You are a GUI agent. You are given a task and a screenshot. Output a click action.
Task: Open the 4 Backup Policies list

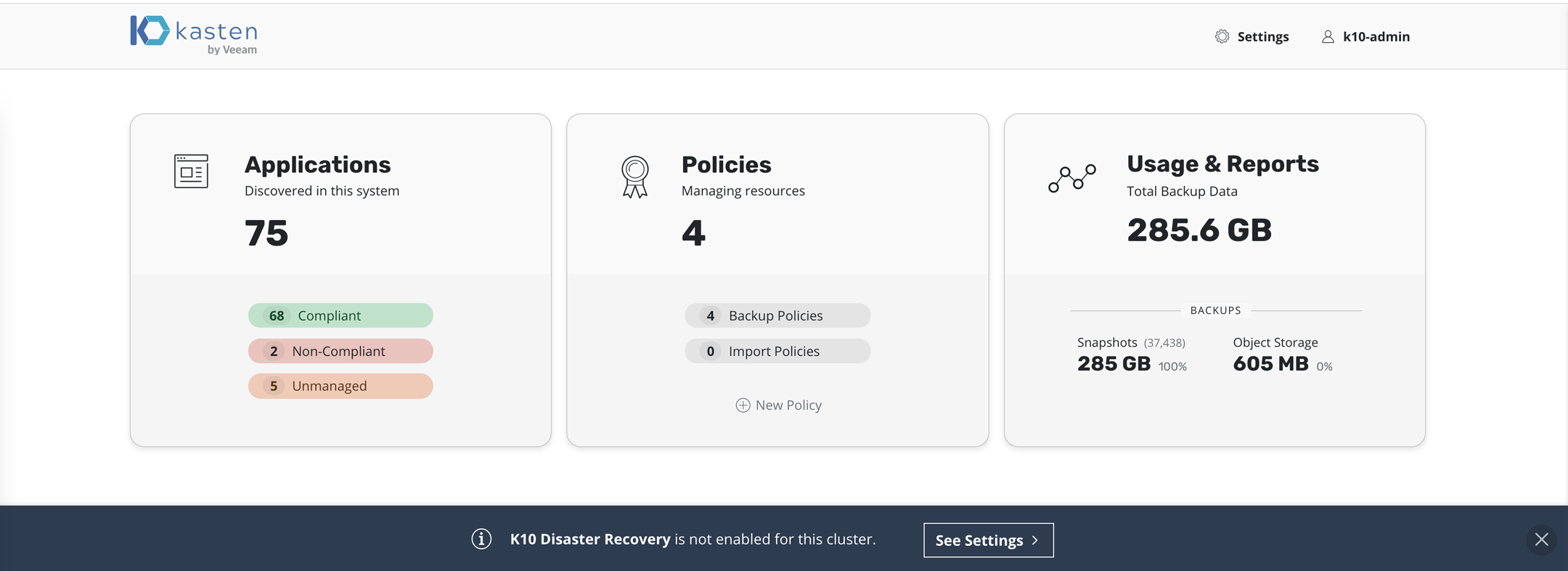(777, 315)
